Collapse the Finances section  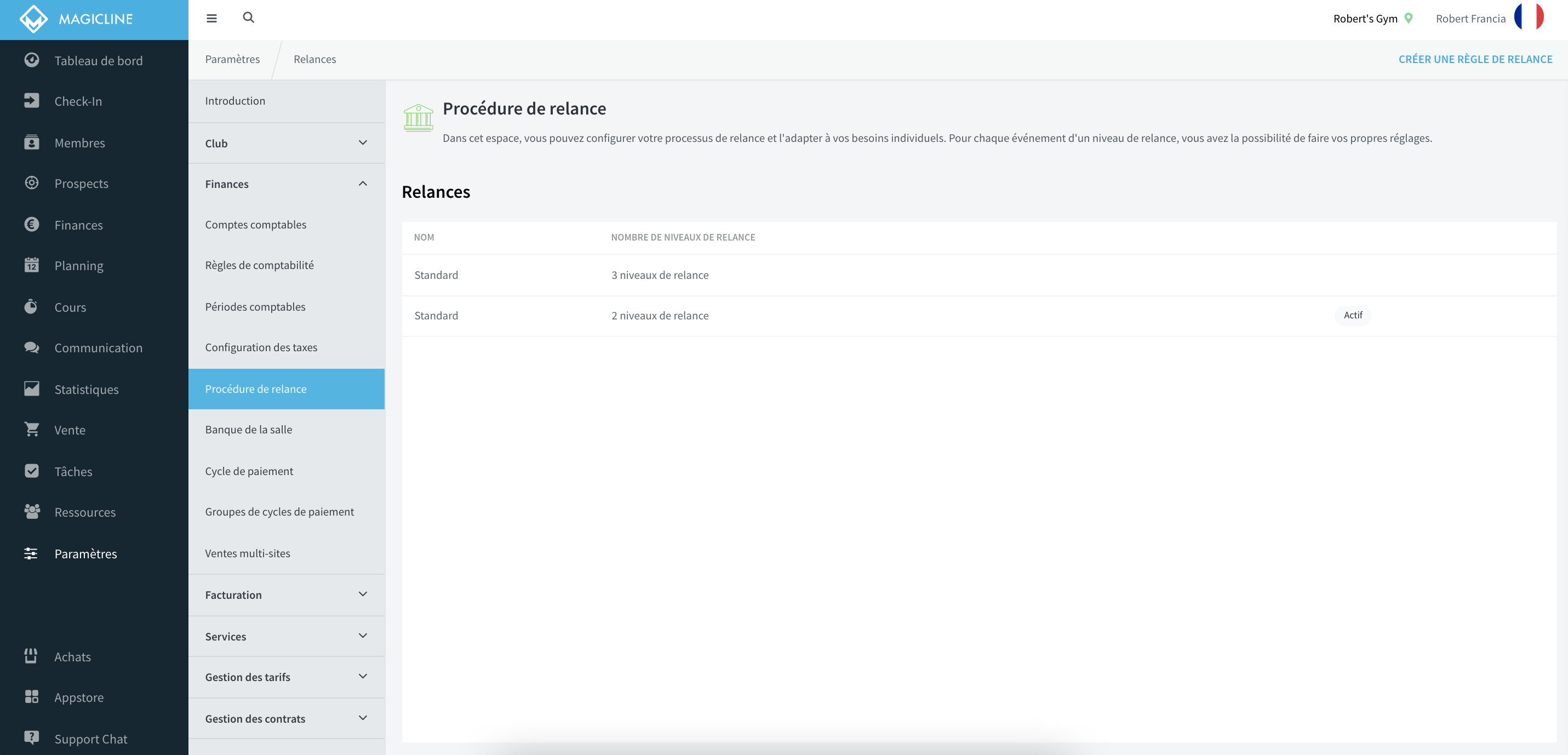pos(287,184)
